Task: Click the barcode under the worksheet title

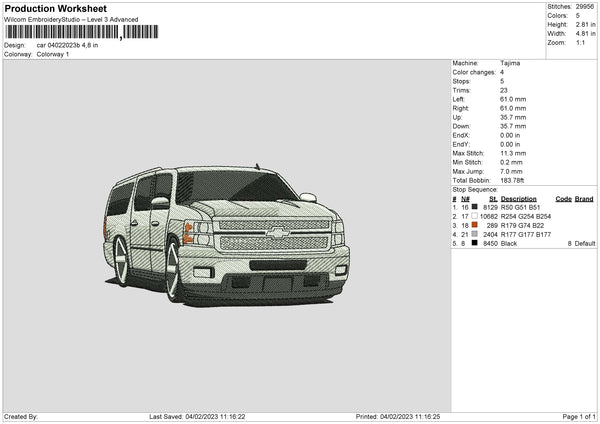Action: [x=80, y=31]
